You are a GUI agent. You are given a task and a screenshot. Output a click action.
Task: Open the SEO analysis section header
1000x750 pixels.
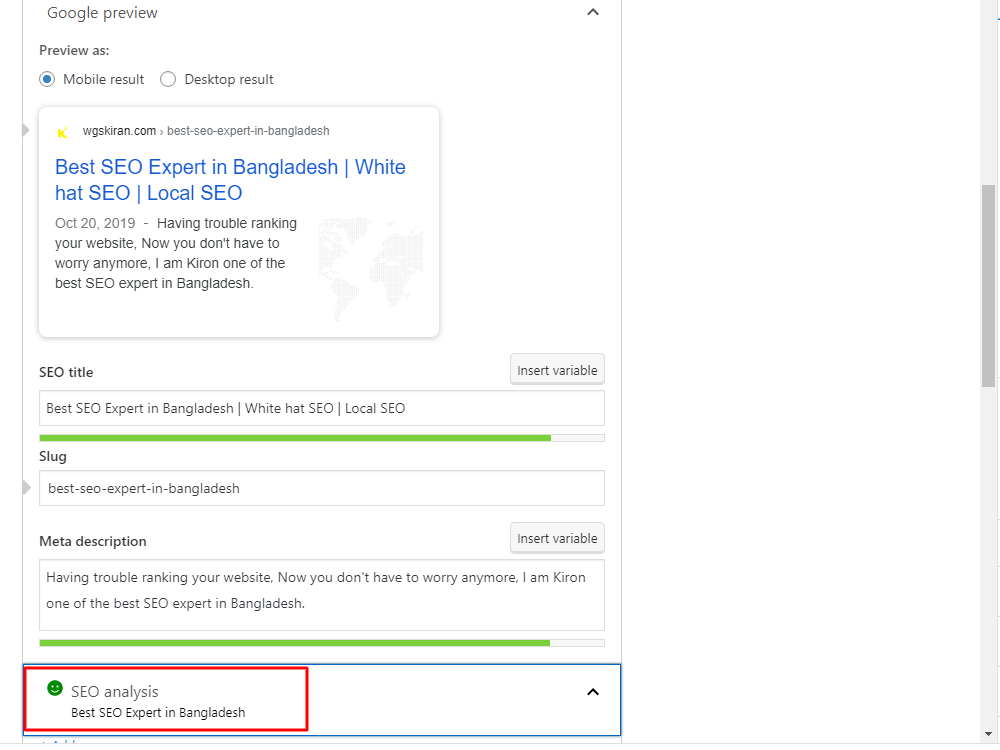[x=321, y=700]
